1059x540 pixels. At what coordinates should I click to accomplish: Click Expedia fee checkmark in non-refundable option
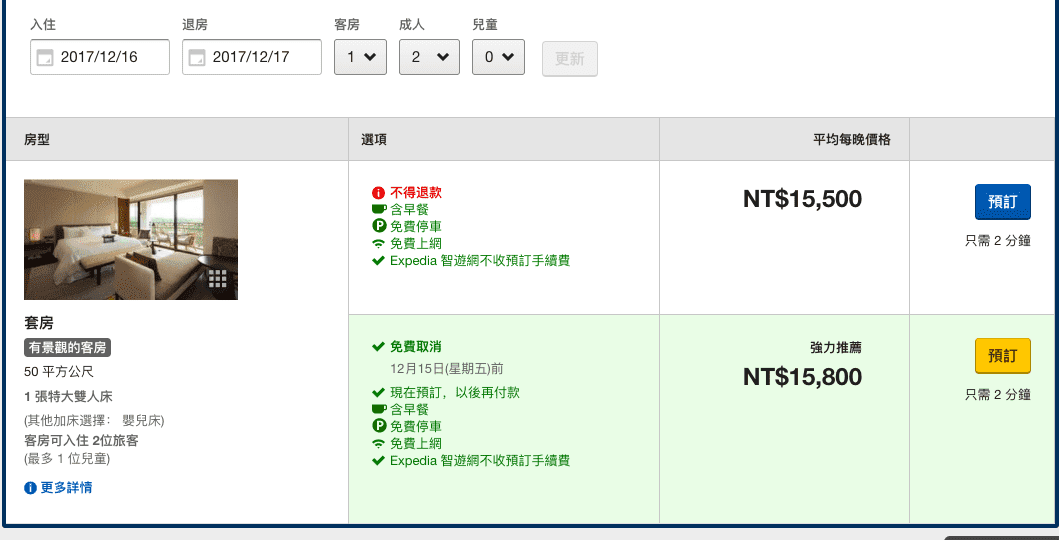[378, 261]
